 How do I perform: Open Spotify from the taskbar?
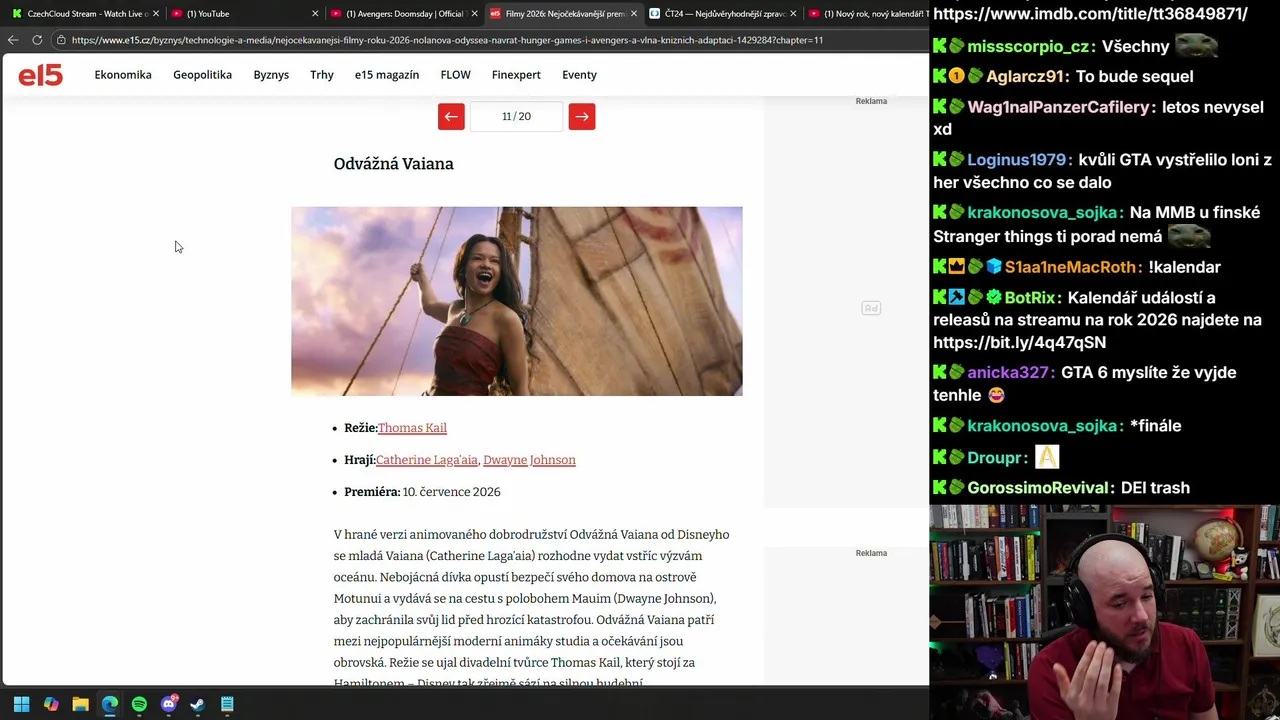click(139, 704)
